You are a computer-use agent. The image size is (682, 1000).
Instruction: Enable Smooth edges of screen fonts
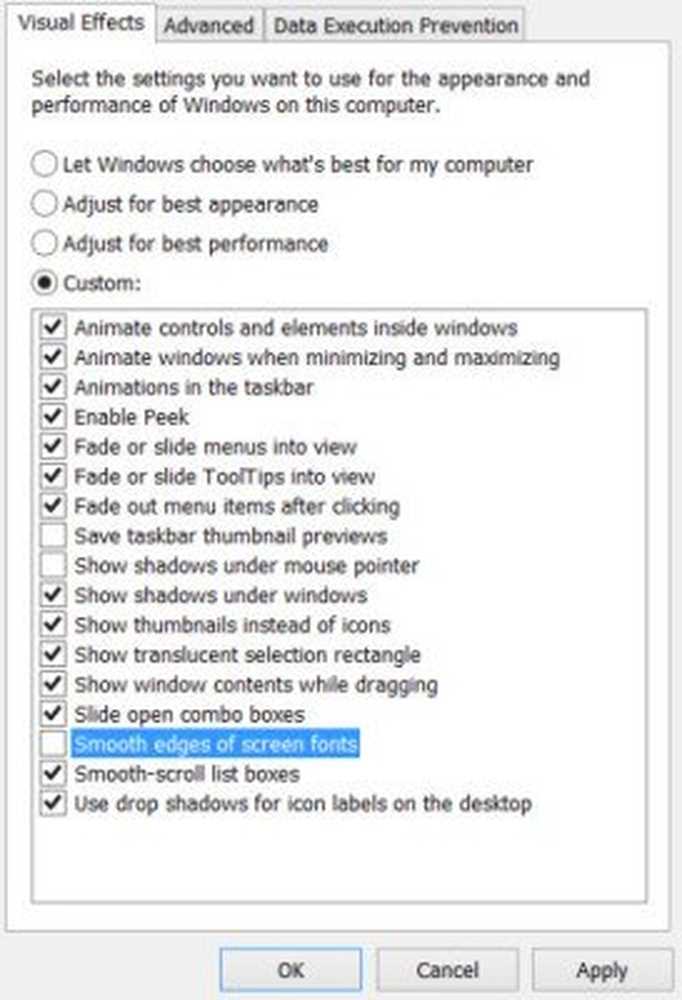pos(52,744)
